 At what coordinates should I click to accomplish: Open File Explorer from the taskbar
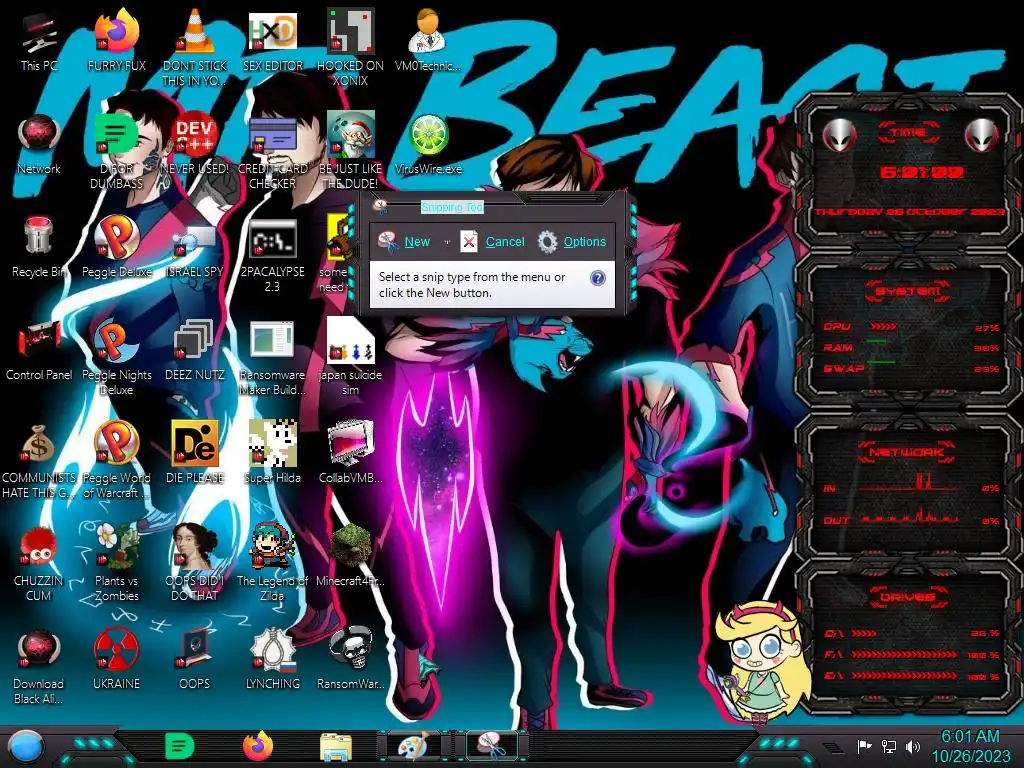pos(336,747)
